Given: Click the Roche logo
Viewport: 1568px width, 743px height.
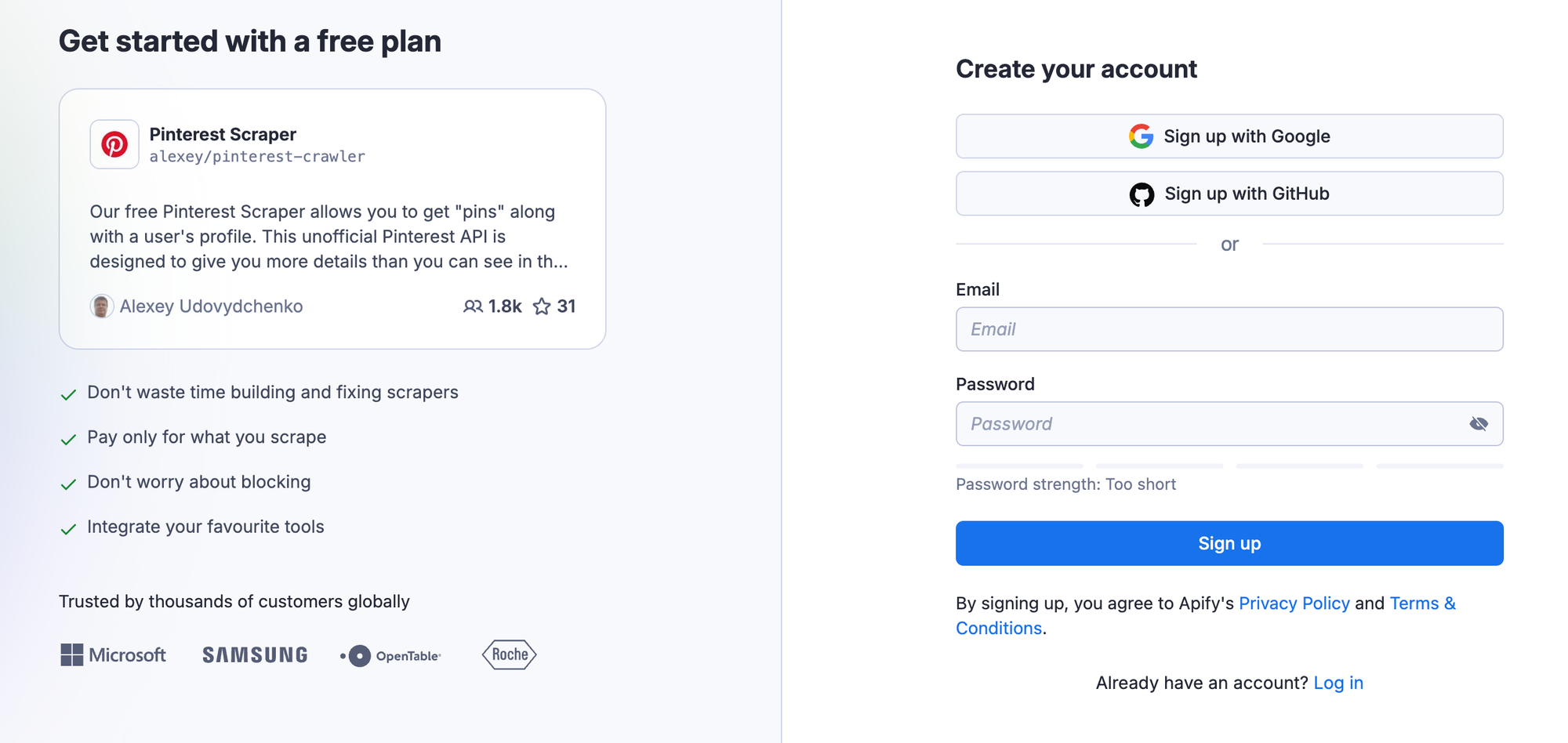Looking at the screenshot, I should tap(508, 654).
